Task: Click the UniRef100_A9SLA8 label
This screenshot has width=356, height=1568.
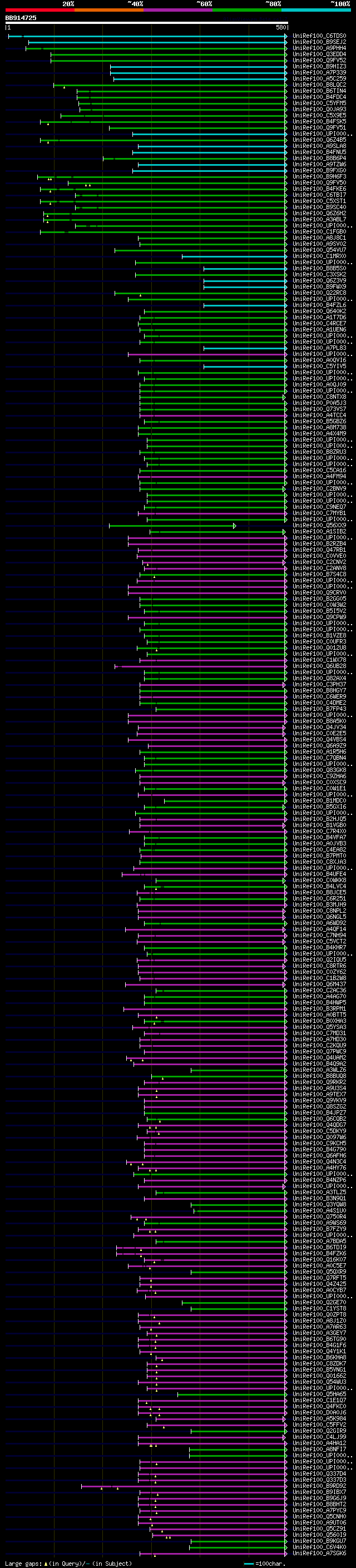Action: click(319, 146)
